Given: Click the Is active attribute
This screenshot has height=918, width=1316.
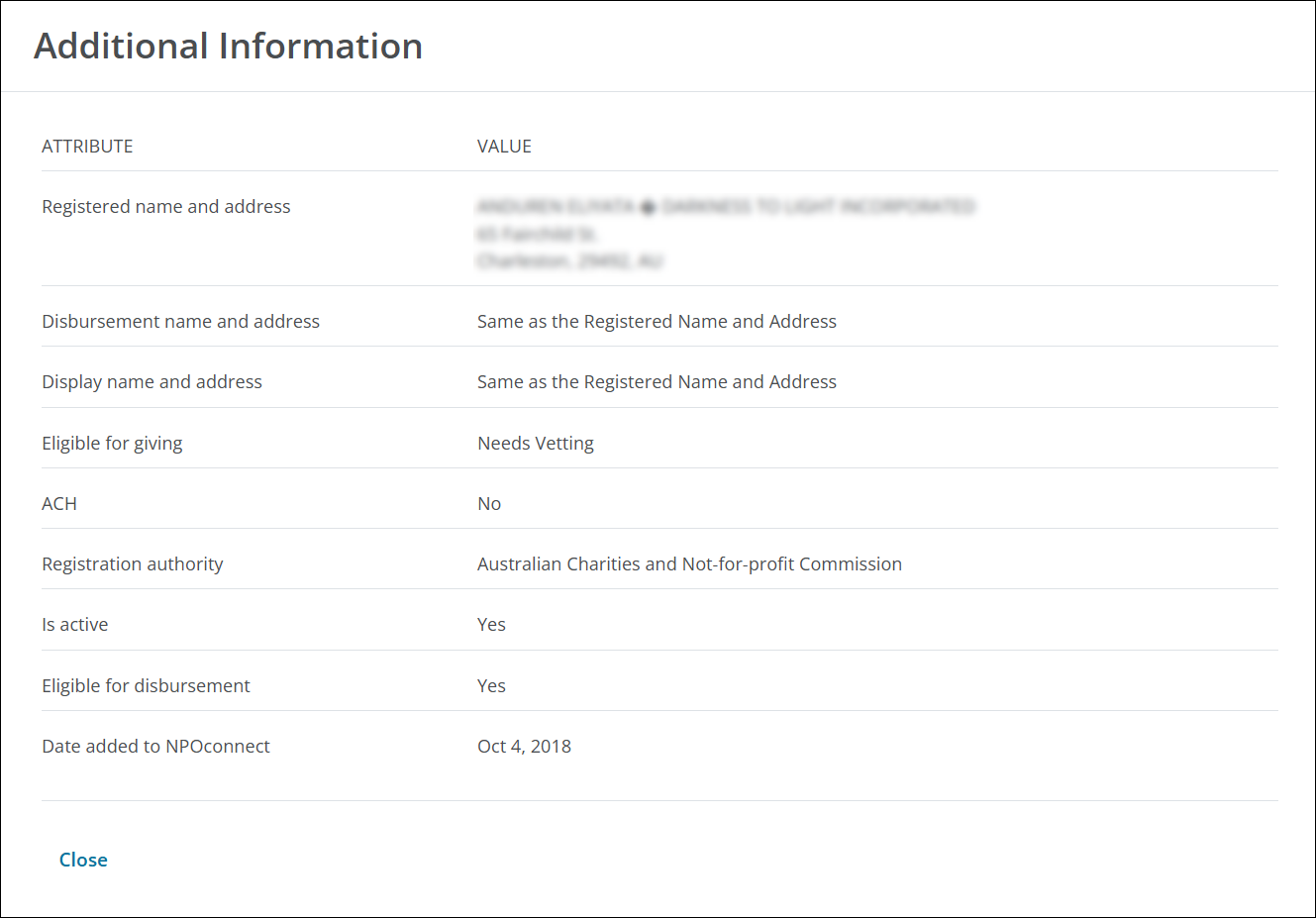Looking at the screenshot, I should (x=74, y=624).
